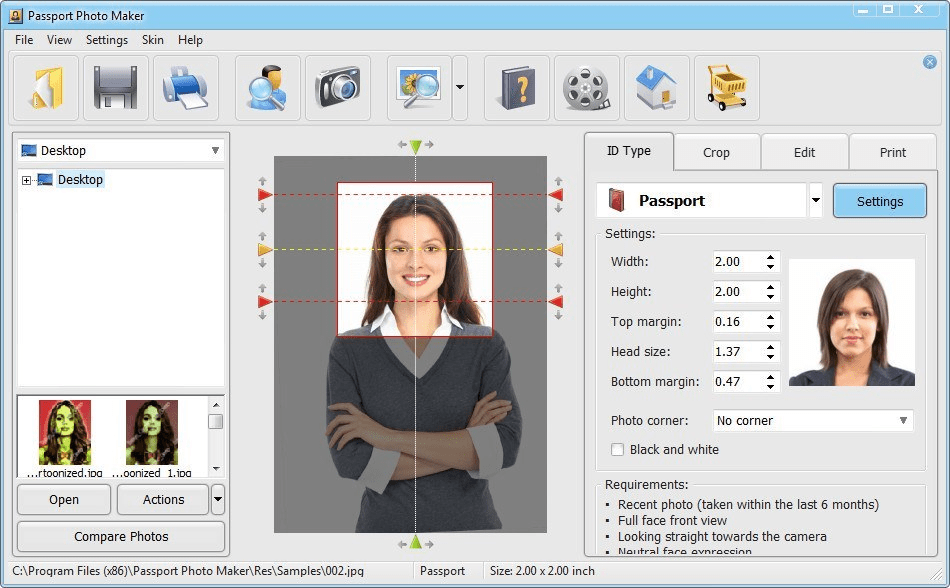Open an image folder
Image resolution: width=950 pixels, height=588 pixels.
45,87
